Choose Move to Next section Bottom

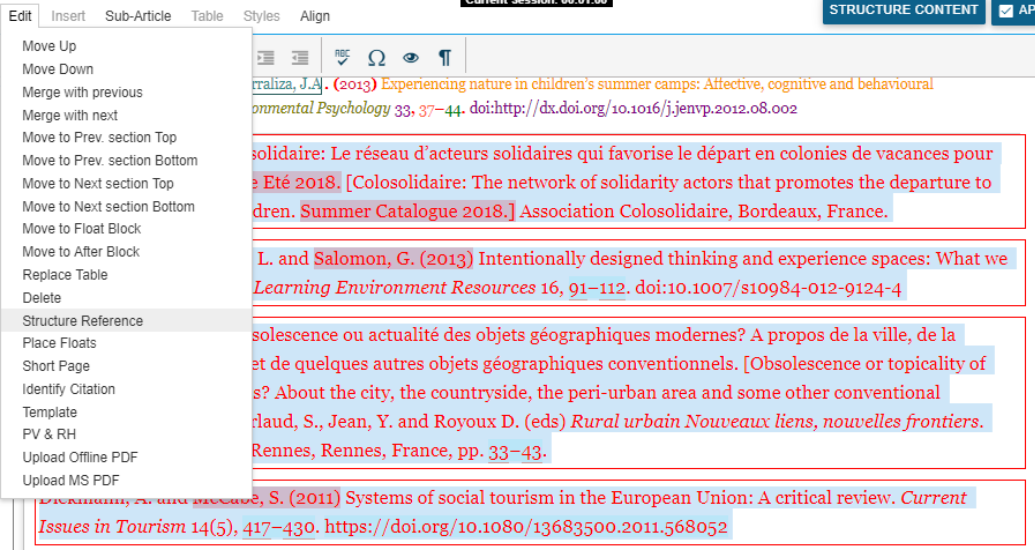point(126,207)
